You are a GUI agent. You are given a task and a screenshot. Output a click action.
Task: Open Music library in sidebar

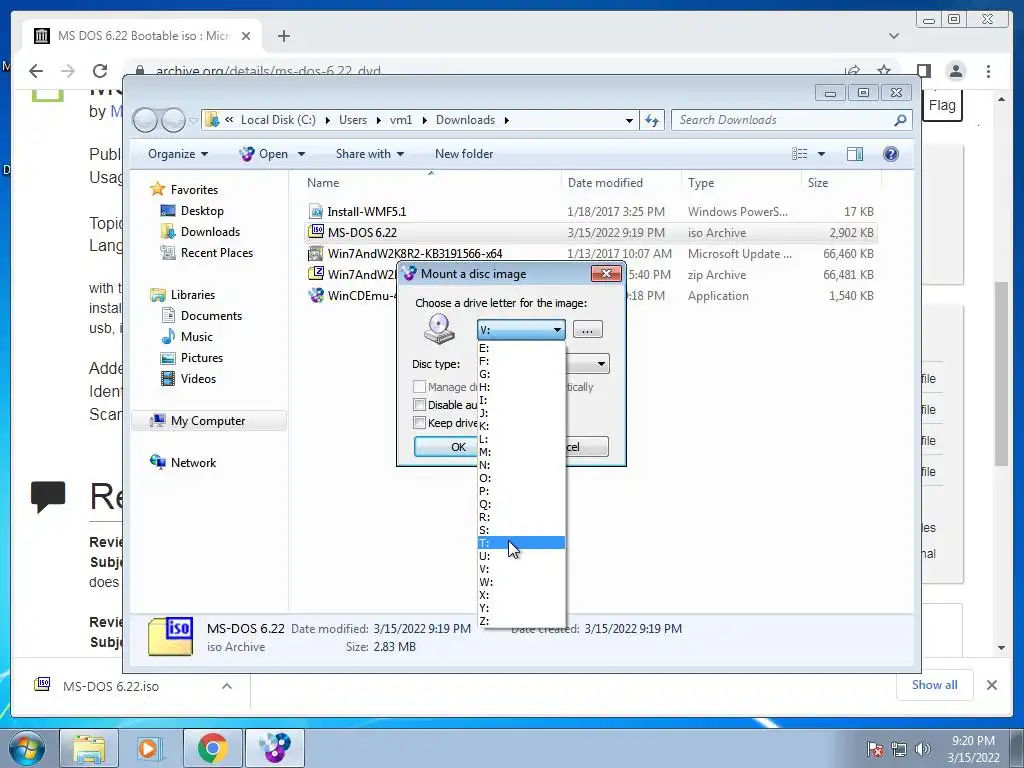197,337
